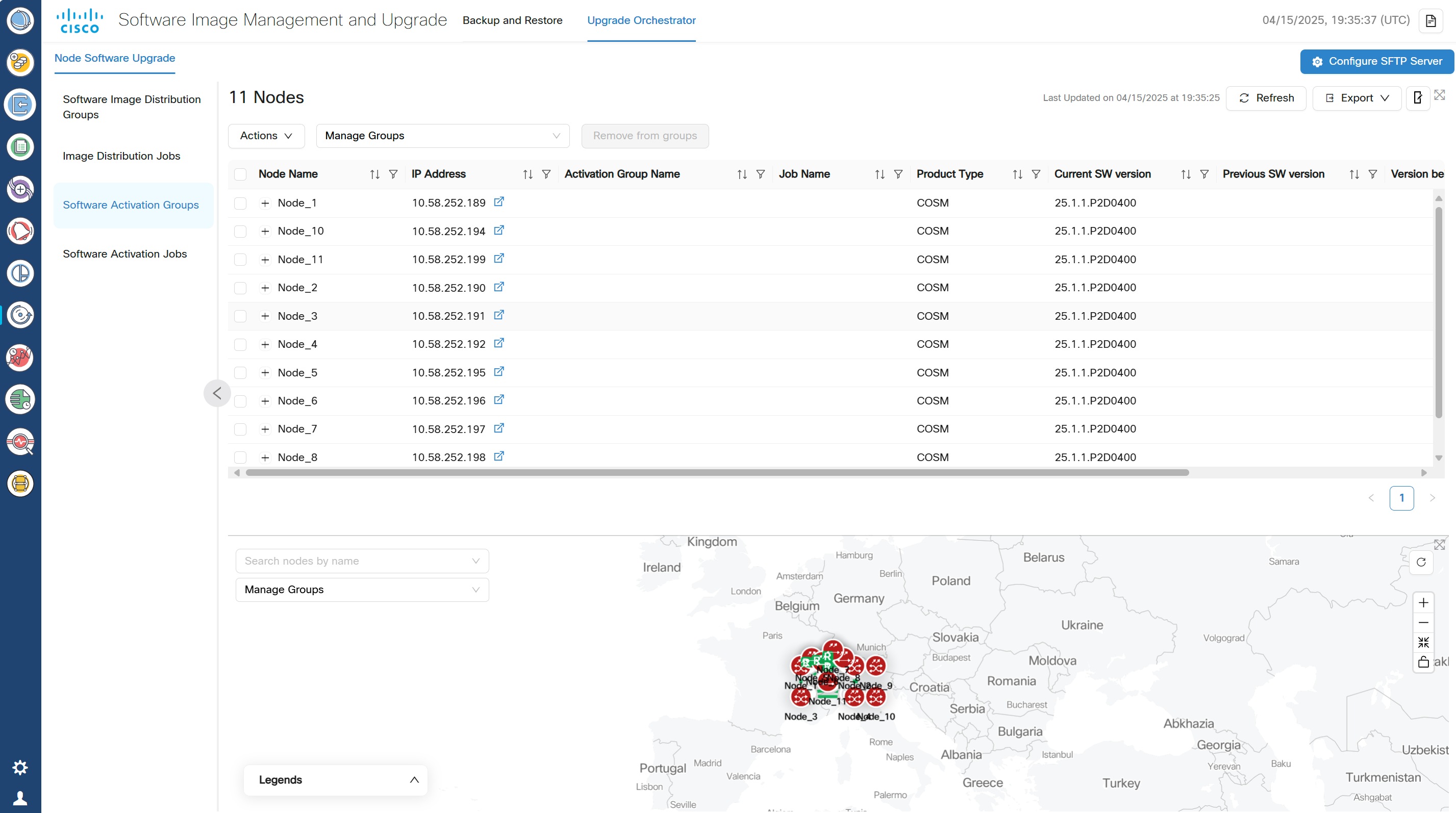The width and height of the screenshot is (1456, 813).
Task: Open Node_5 IP address external link icon
Action: click(x=498, y=371)
